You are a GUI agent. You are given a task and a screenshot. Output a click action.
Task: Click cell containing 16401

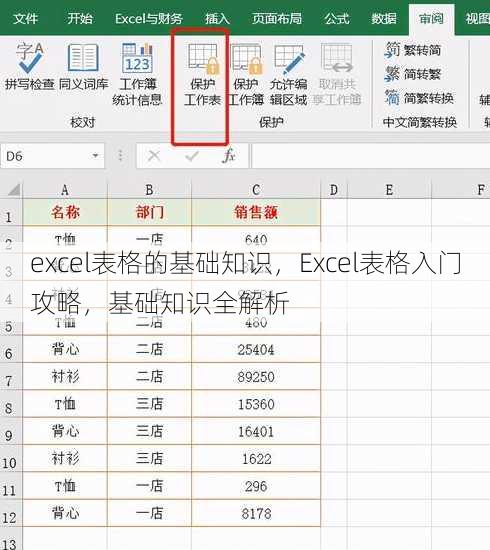pyautogui.click(x=256, y=431)
